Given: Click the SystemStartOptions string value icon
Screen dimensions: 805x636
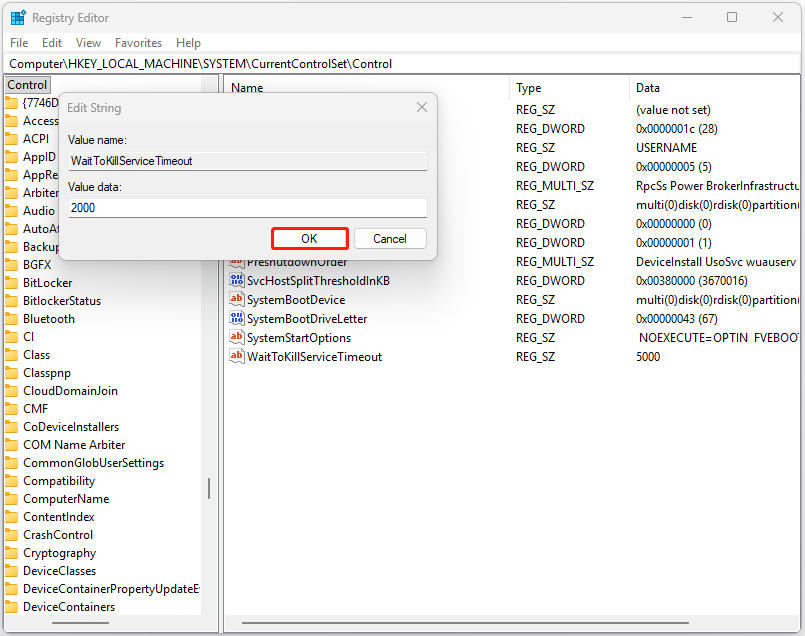Looking at the screenshot, I should 237,337.
